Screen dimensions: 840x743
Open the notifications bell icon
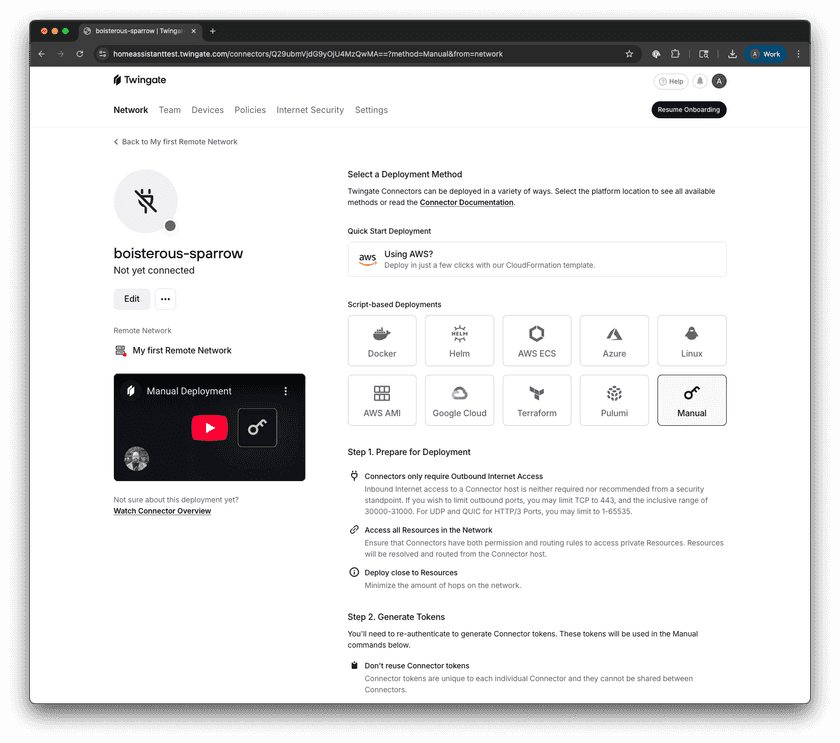(x=700, y=82)
